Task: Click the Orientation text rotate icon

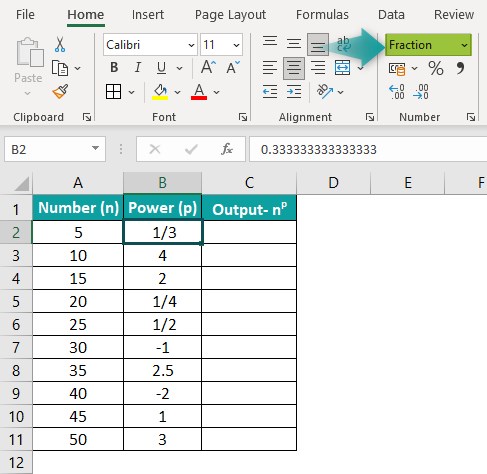Action: (324, 91)
